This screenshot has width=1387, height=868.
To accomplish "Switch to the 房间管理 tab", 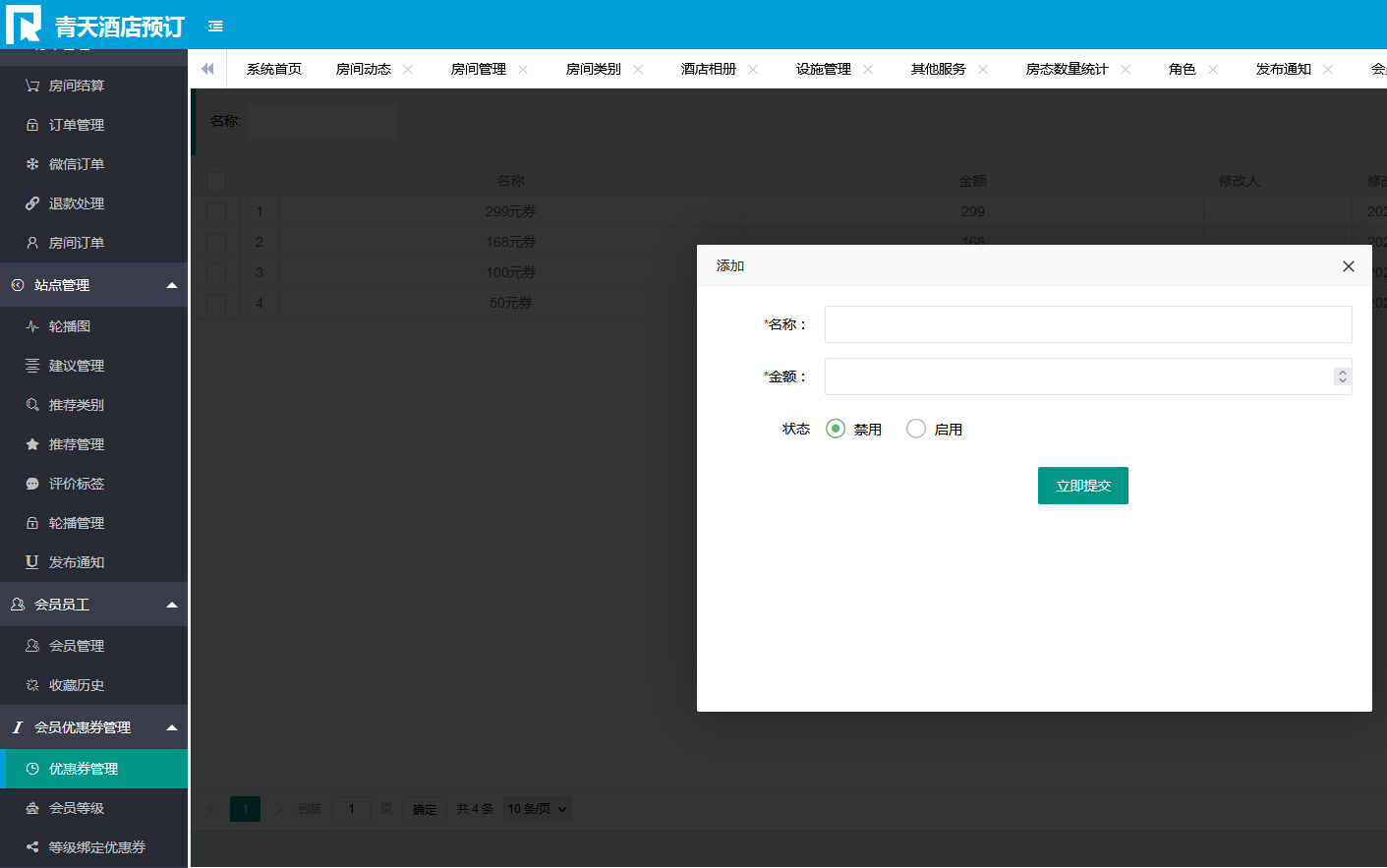I will click(x=479, y=69).
